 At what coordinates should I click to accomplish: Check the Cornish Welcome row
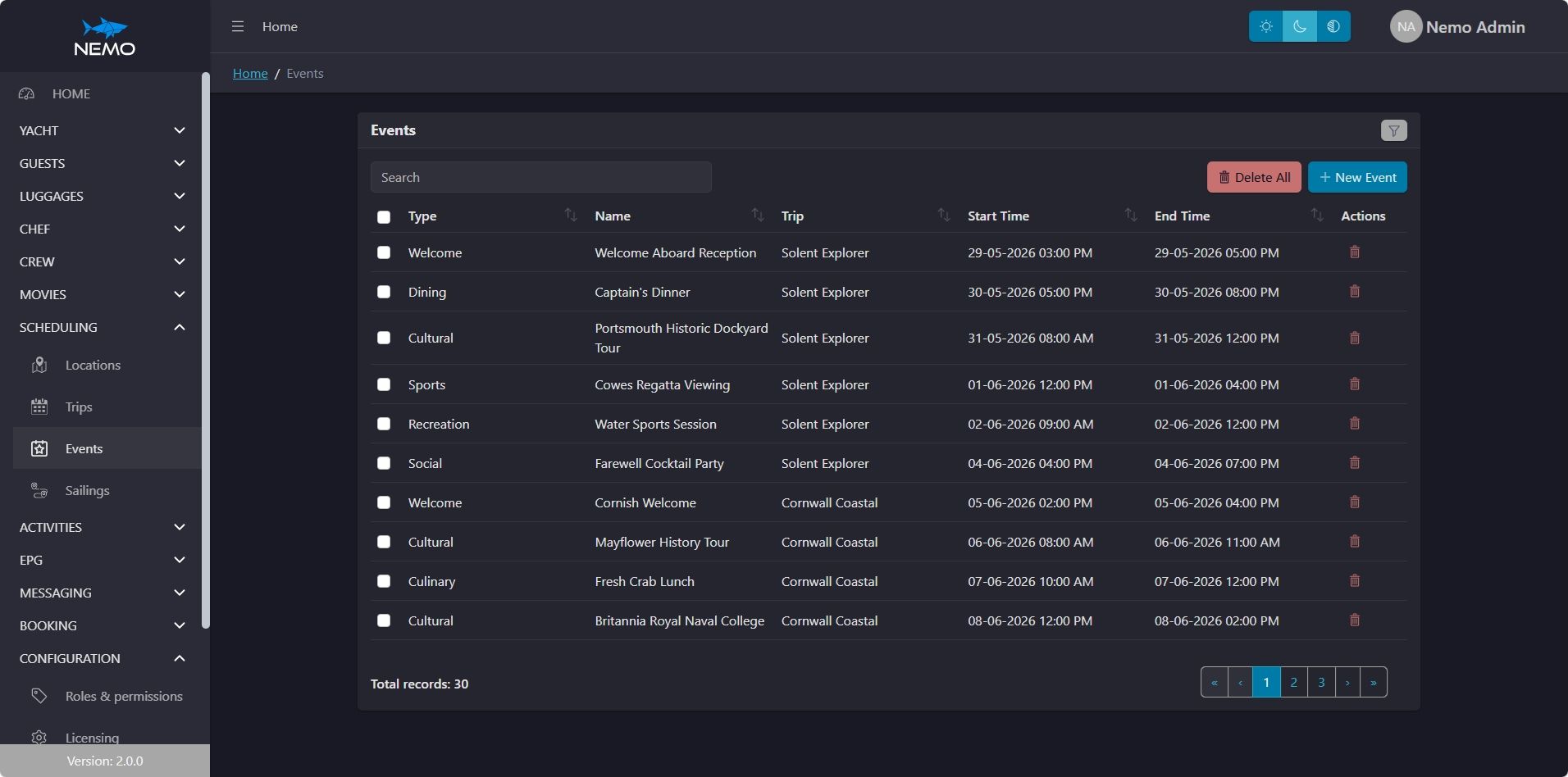(384, 502)
